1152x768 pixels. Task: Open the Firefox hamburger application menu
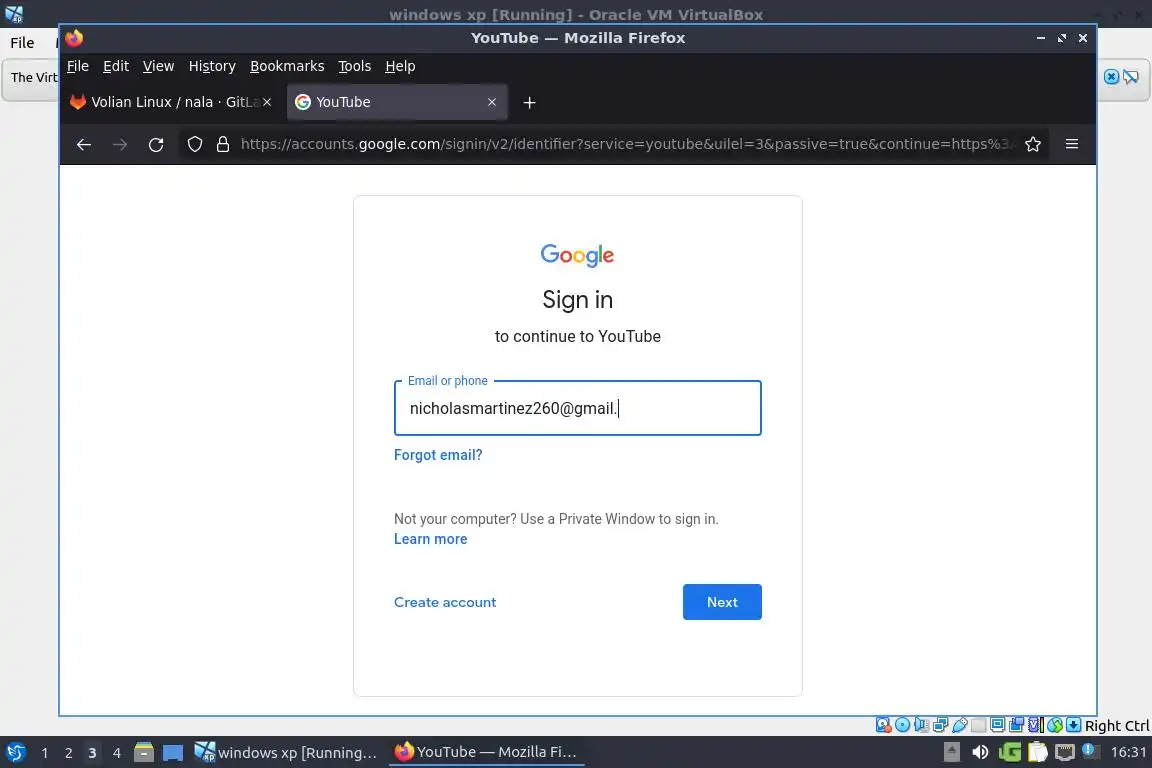point(1072,144)
